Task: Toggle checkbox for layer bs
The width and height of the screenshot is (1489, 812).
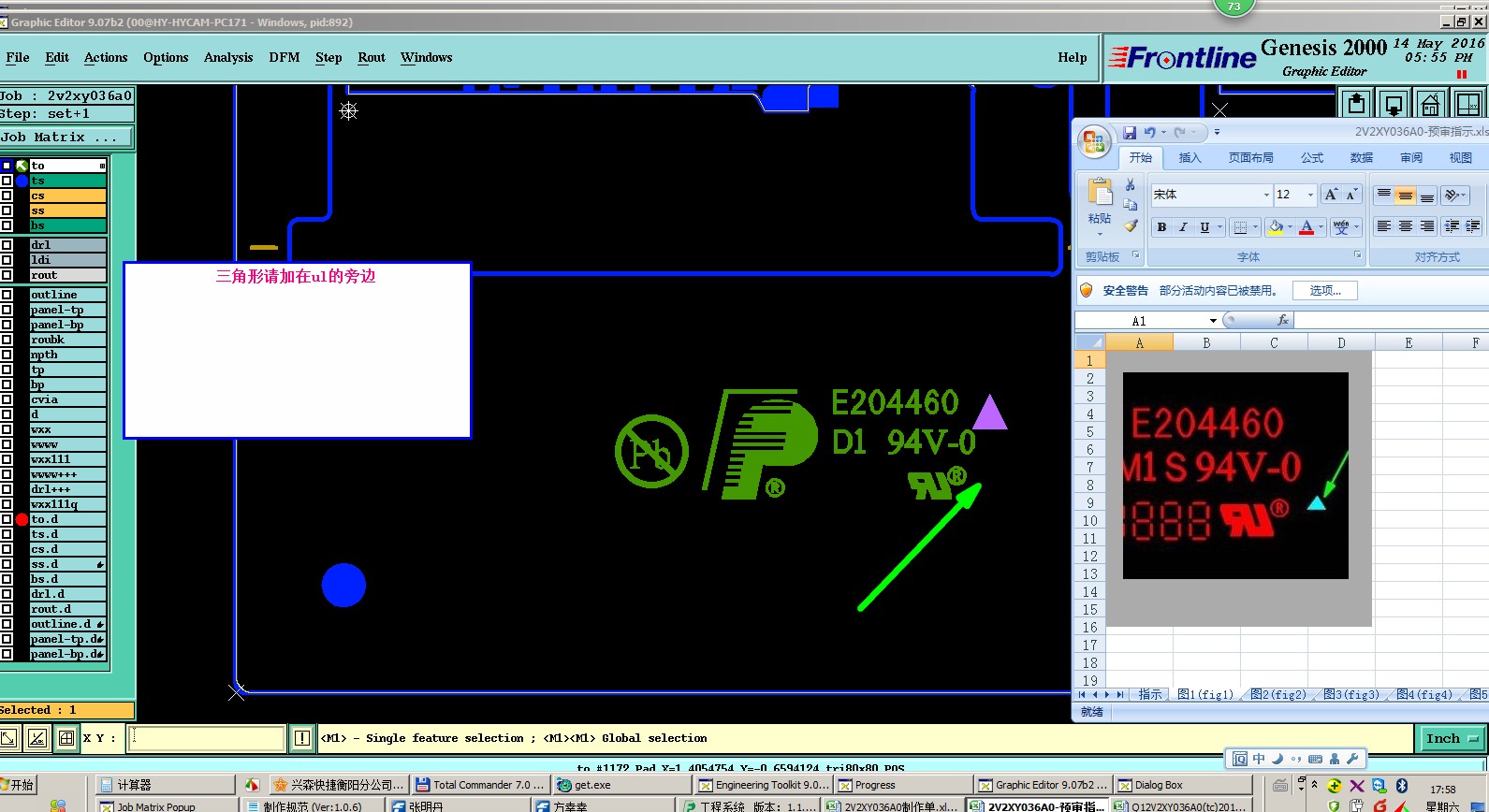Action: point(7,225)
